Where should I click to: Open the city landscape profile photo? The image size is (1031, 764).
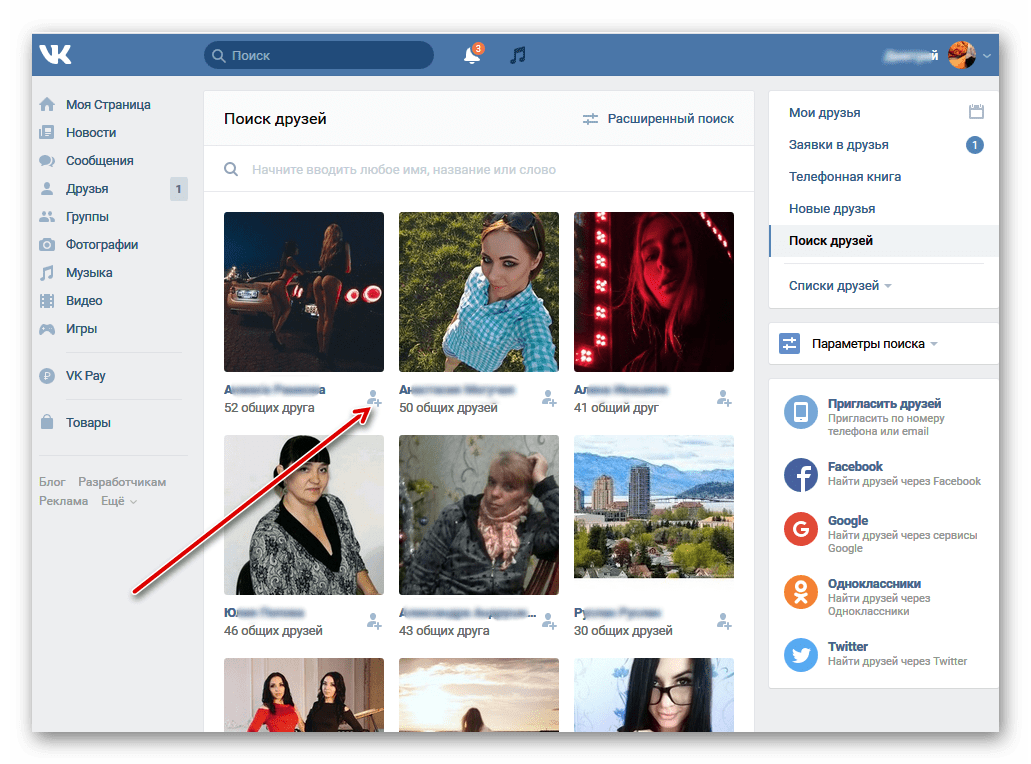coord(654,507)
